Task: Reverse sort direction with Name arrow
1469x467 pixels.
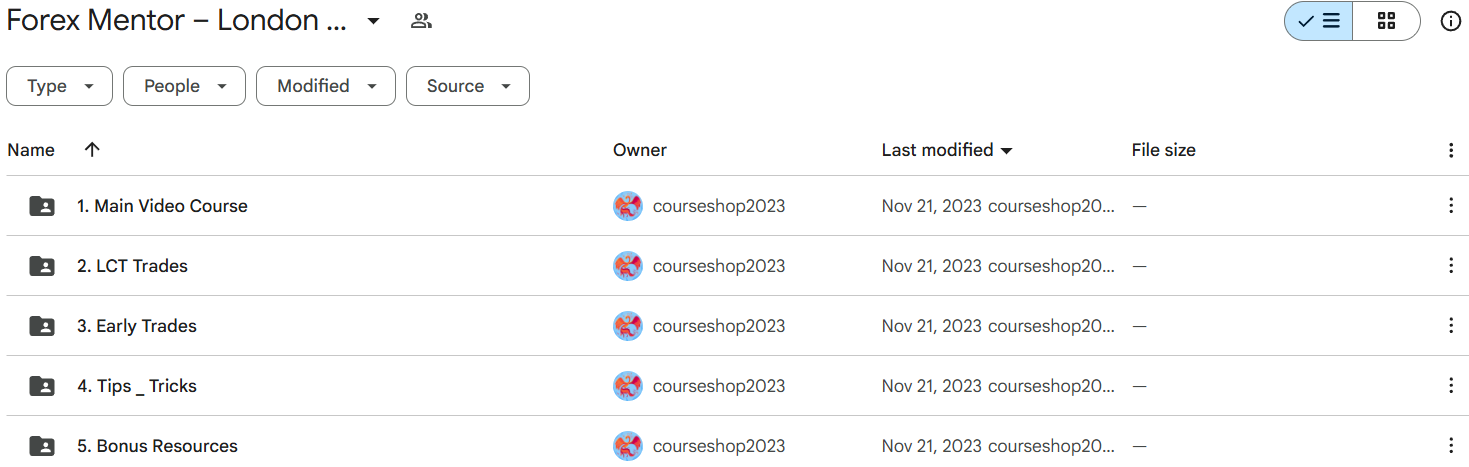Action: 92,150
